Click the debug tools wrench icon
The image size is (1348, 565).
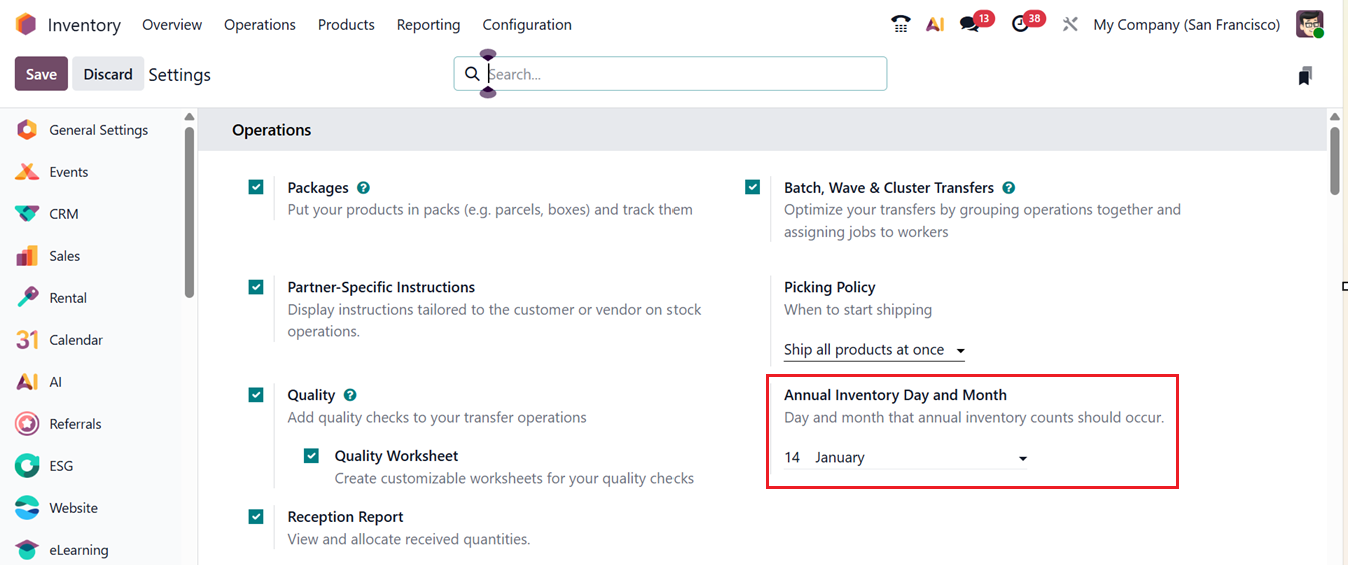click(x=1070, y=24)
